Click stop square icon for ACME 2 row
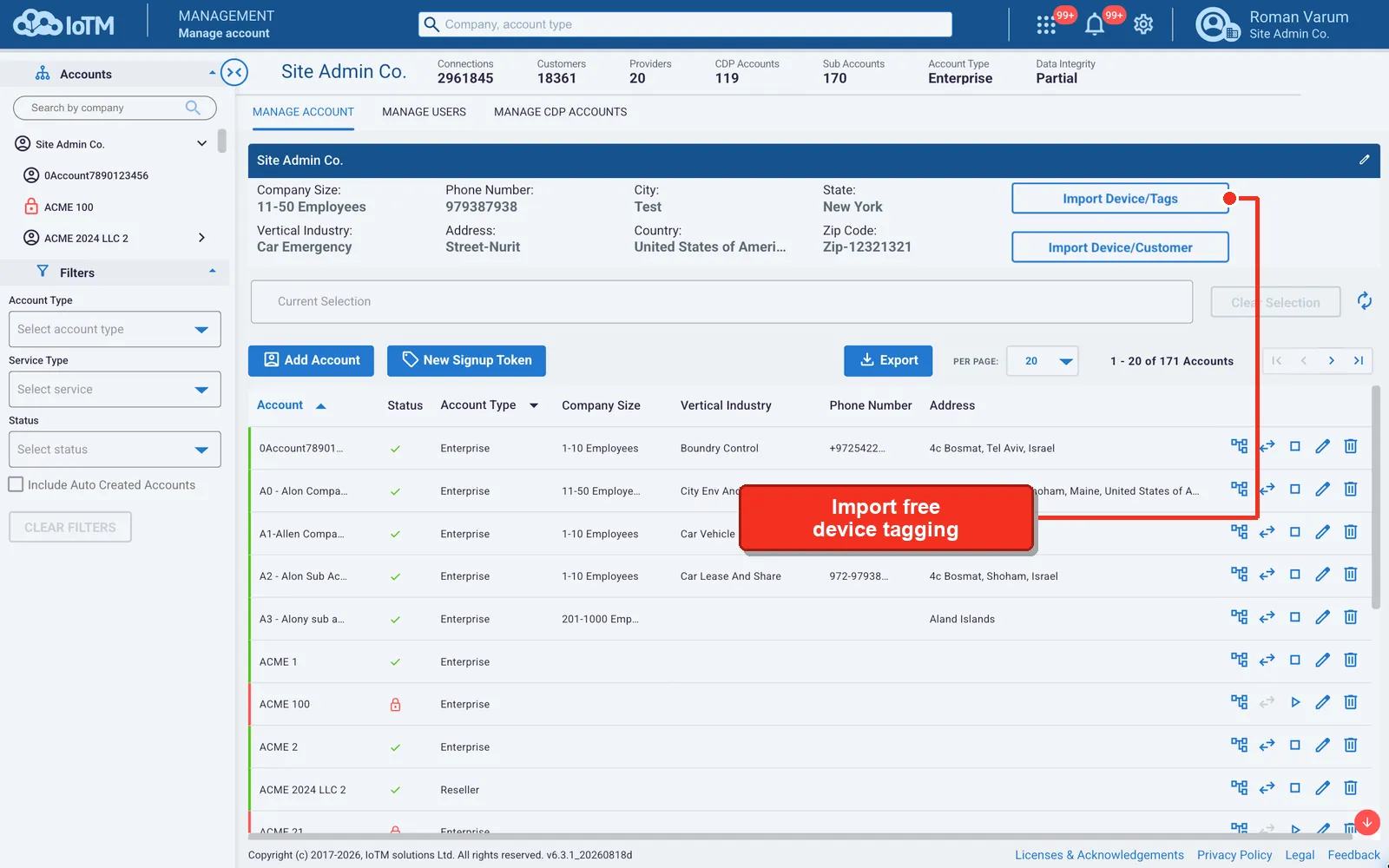Screen dimensions: 1389x868 tap(1294, 745)
